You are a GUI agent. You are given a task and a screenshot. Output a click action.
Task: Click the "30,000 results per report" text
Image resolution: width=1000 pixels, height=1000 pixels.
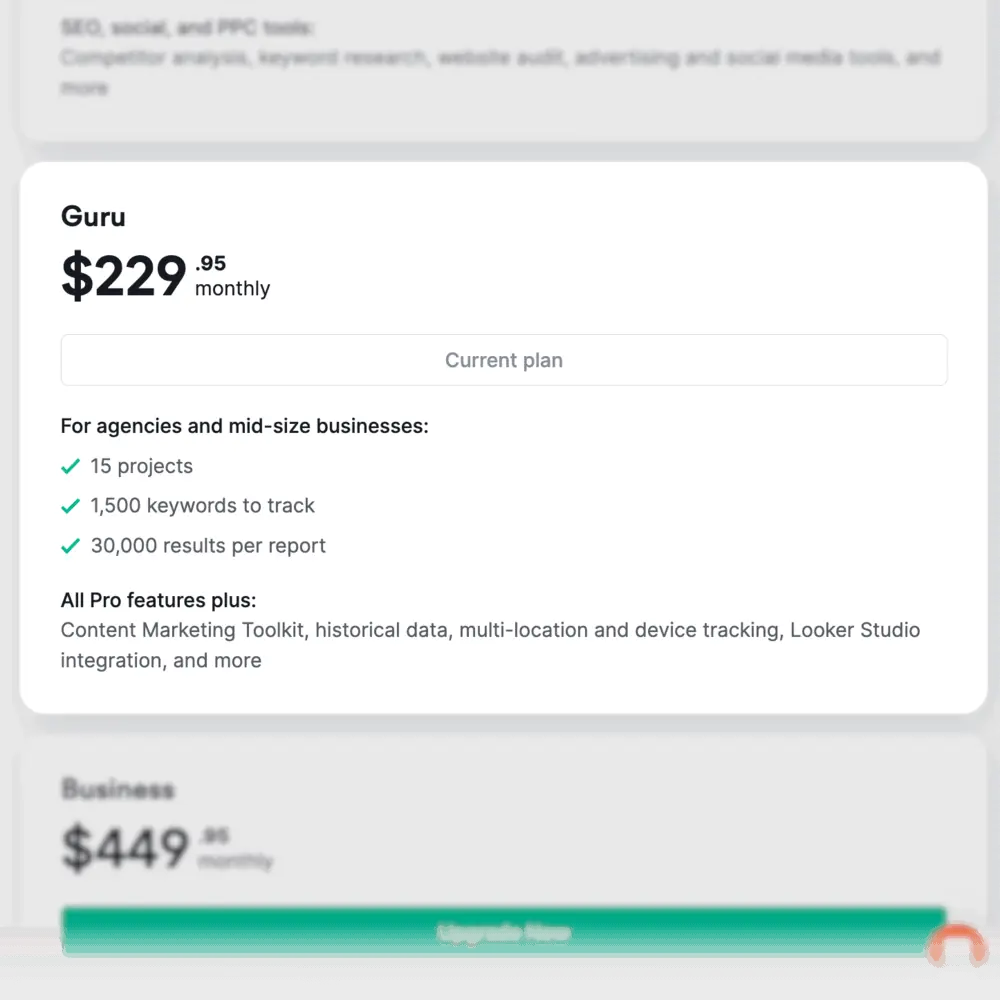point(208,546)
